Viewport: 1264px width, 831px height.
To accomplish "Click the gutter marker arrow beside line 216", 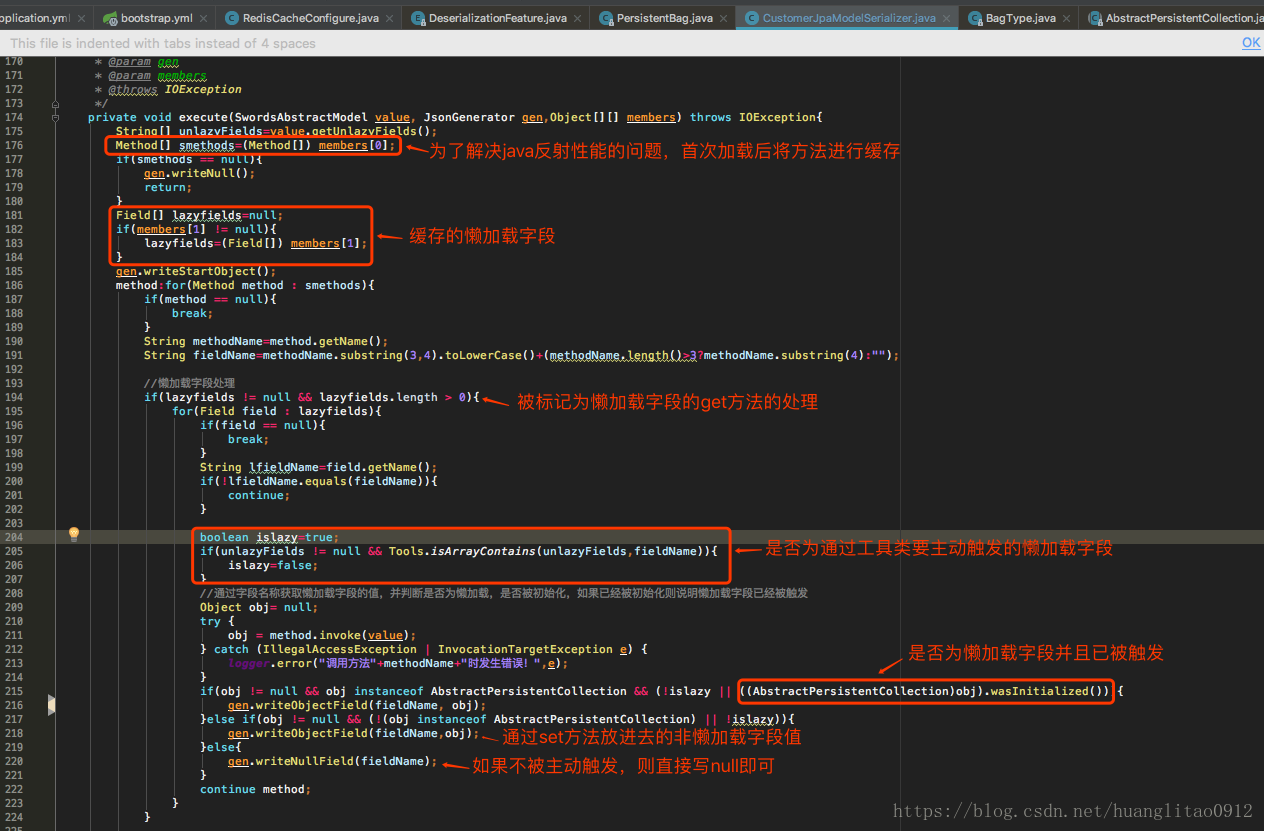I will click(52, 705).
